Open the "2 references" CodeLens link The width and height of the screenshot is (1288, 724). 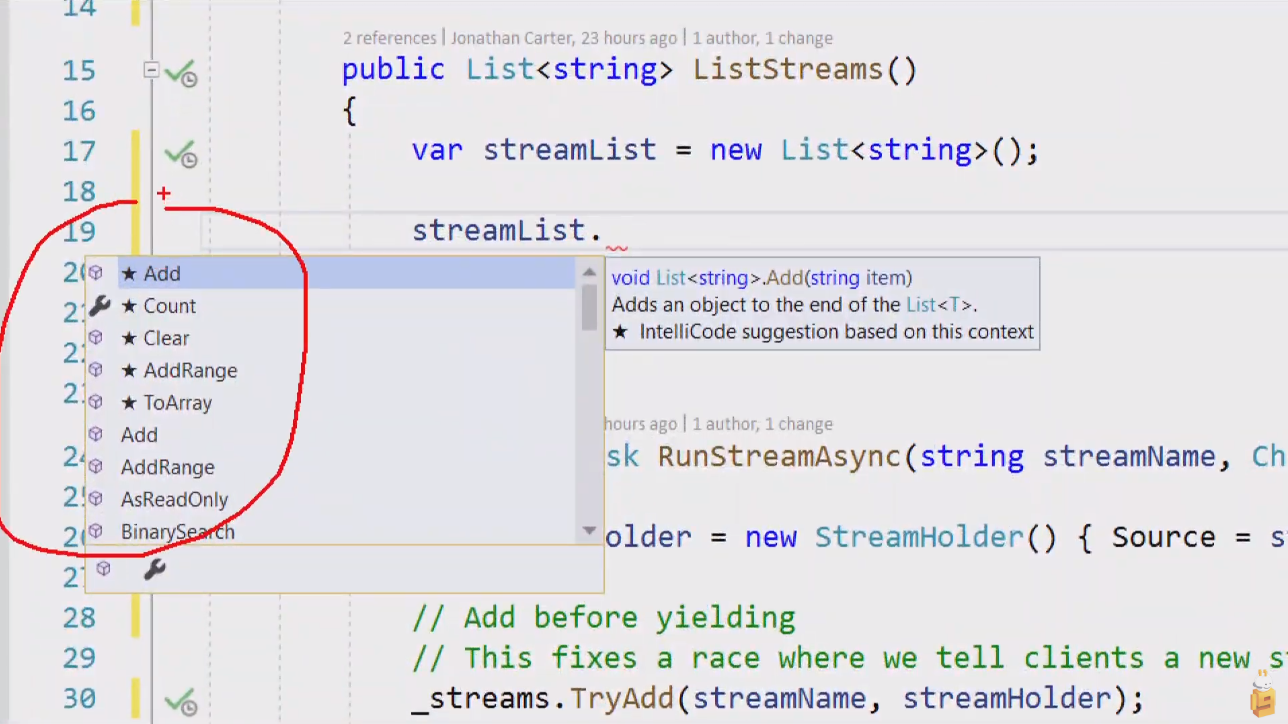click(x=389, y=38)
